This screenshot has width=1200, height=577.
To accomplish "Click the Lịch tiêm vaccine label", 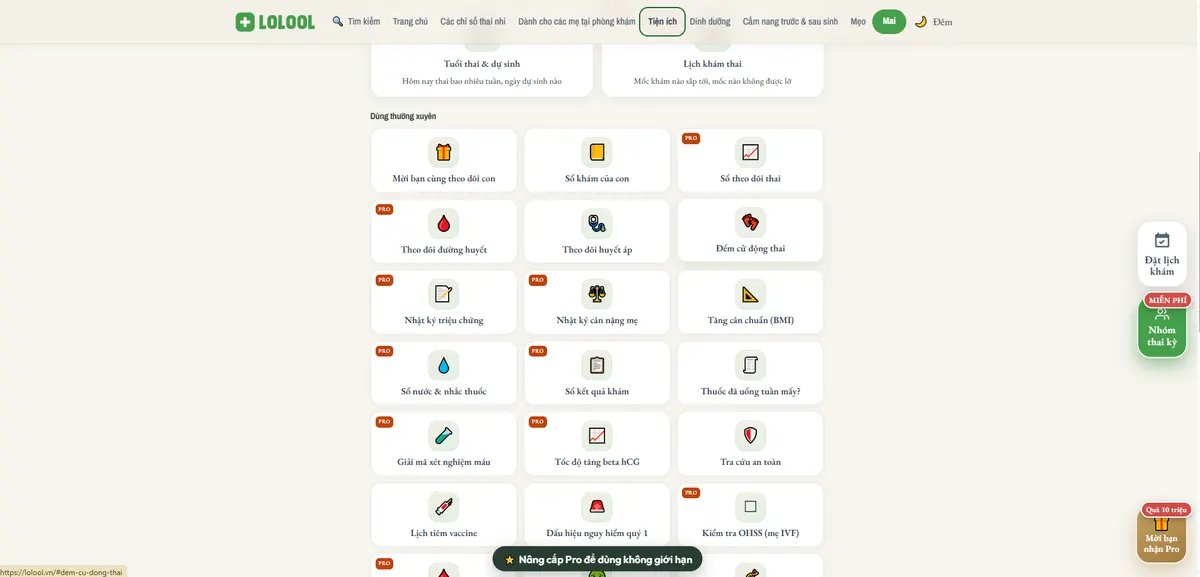I will coord(444,533).
